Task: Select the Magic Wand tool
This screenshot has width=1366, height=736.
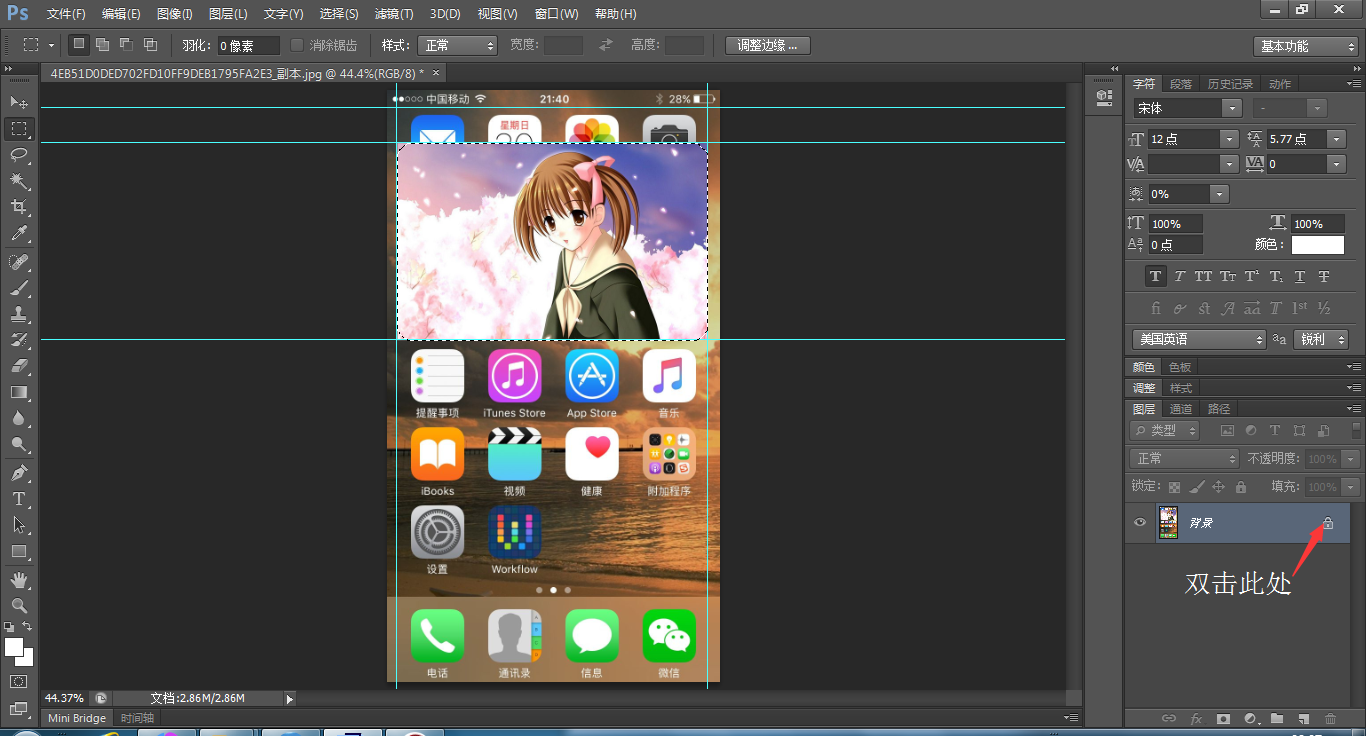Action: [19, 180]
